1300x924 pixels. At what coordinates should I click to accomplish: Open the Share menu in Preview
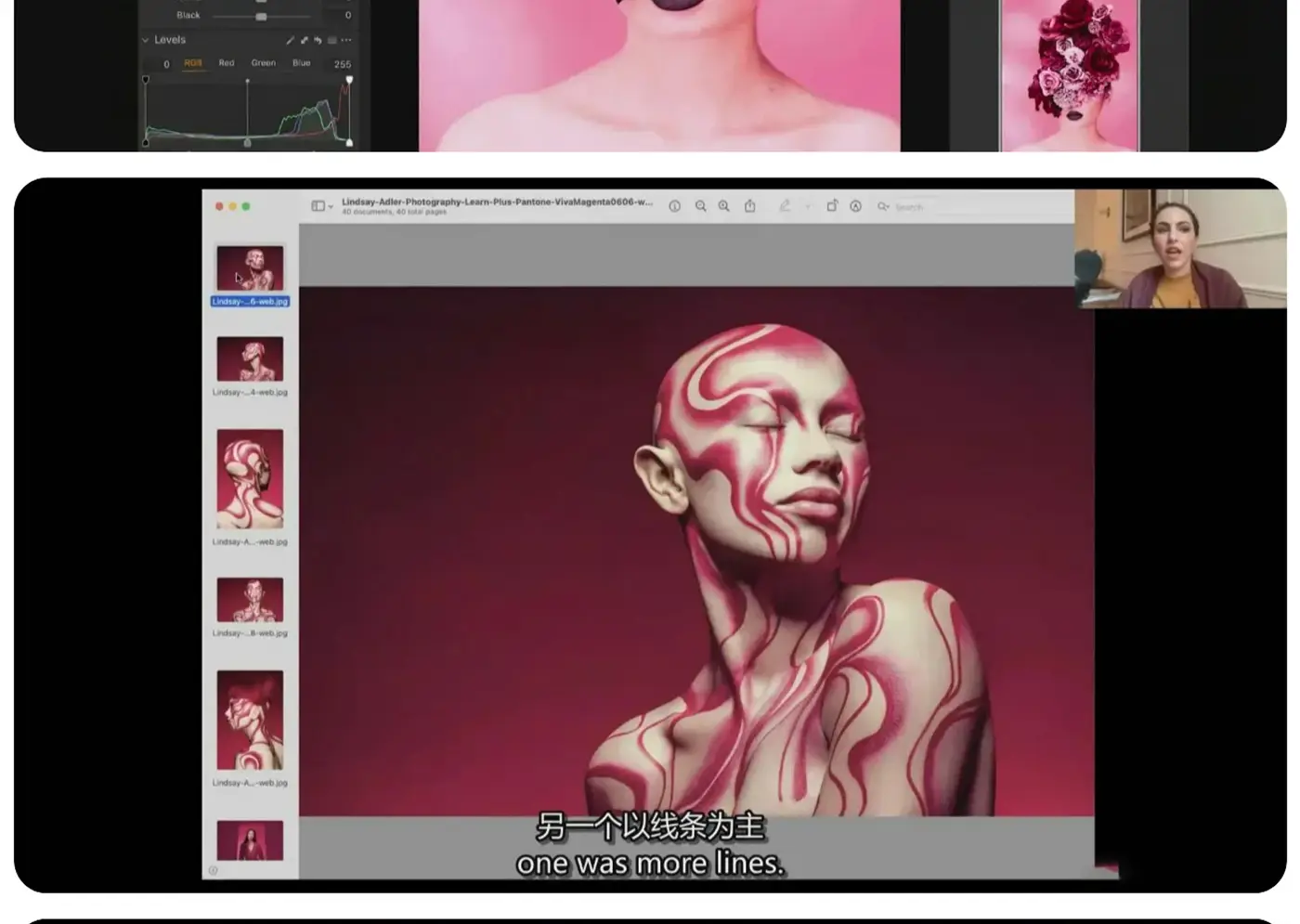click(x=749, y=206)
